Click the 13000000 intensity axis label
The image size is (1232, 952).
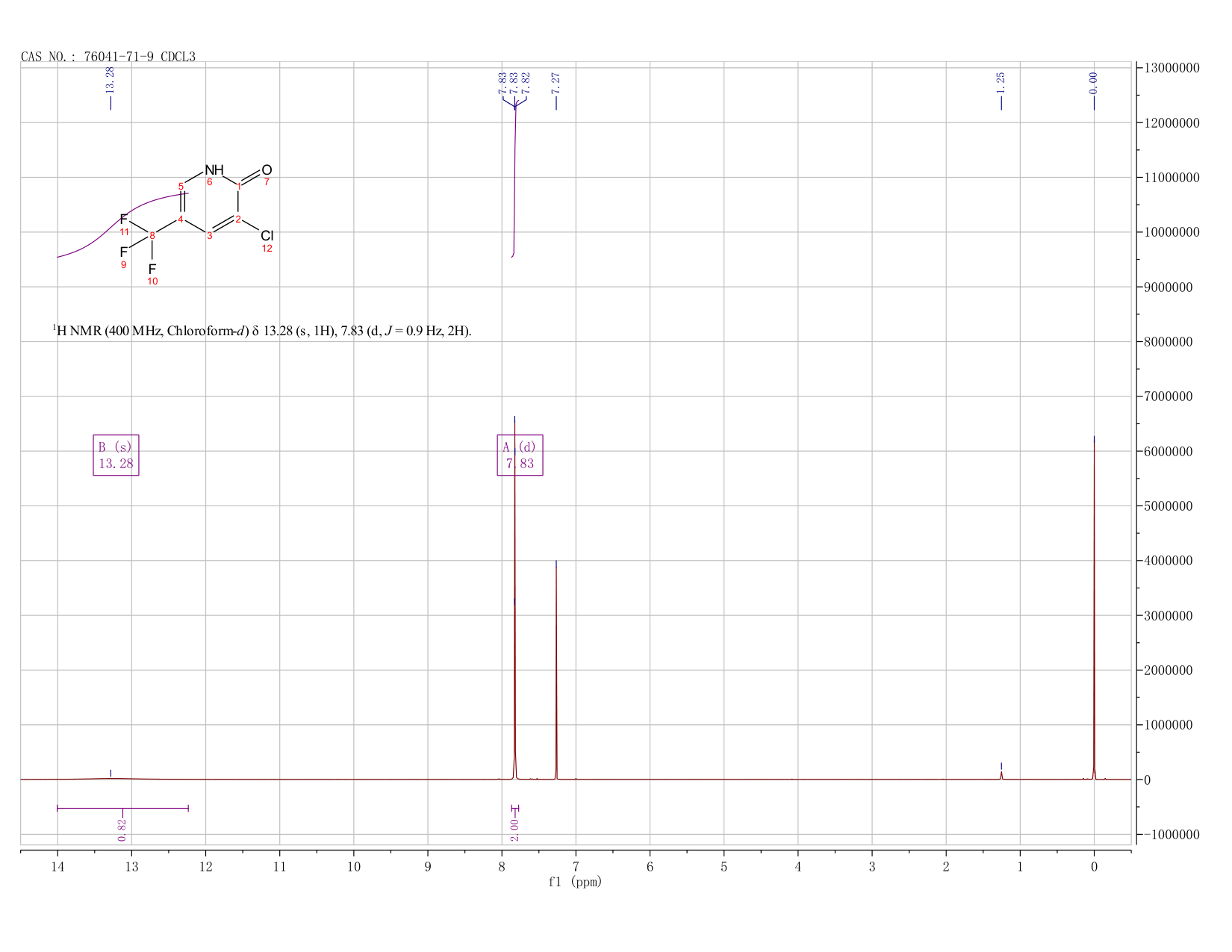pyautogui.click(x=1171, y=68)
